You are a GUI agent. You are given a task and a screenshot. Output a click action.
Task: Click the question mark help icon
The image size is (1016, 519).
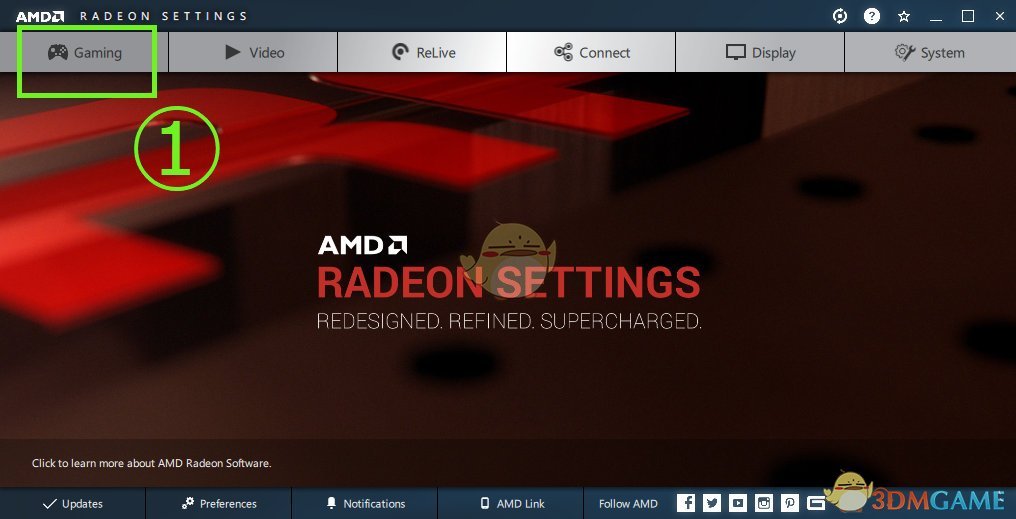872,16
